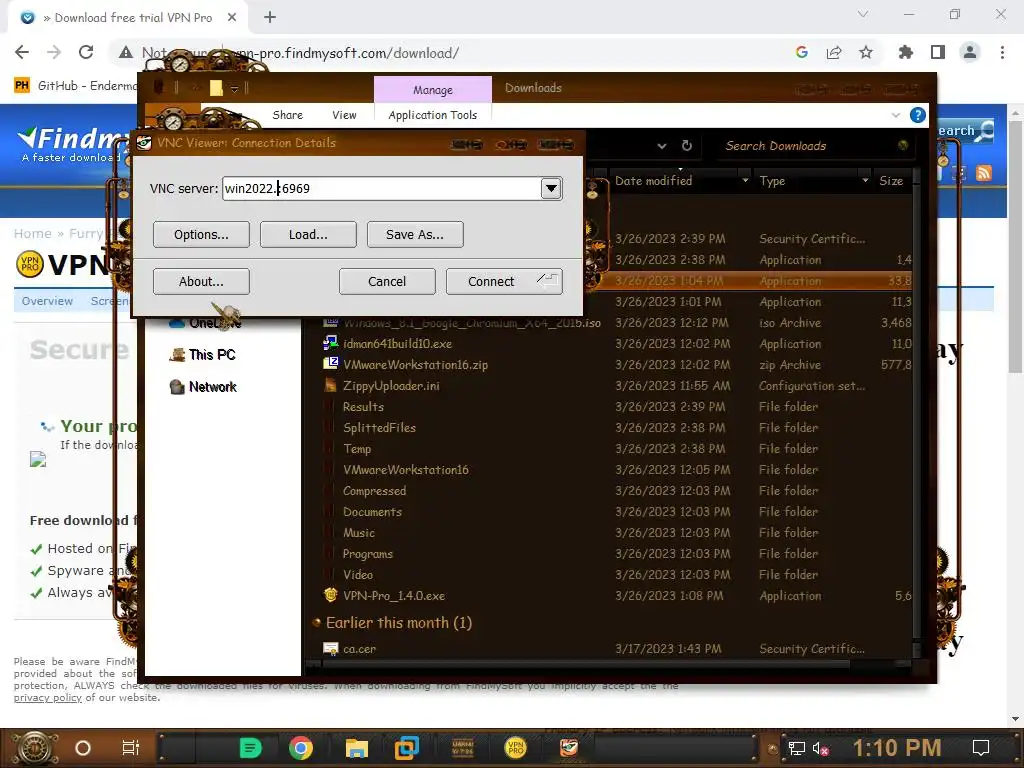Click the Home breadcrumb link on the webpage
The width and height of the screenshot is (1024, 768).
[x=33, y=234]
